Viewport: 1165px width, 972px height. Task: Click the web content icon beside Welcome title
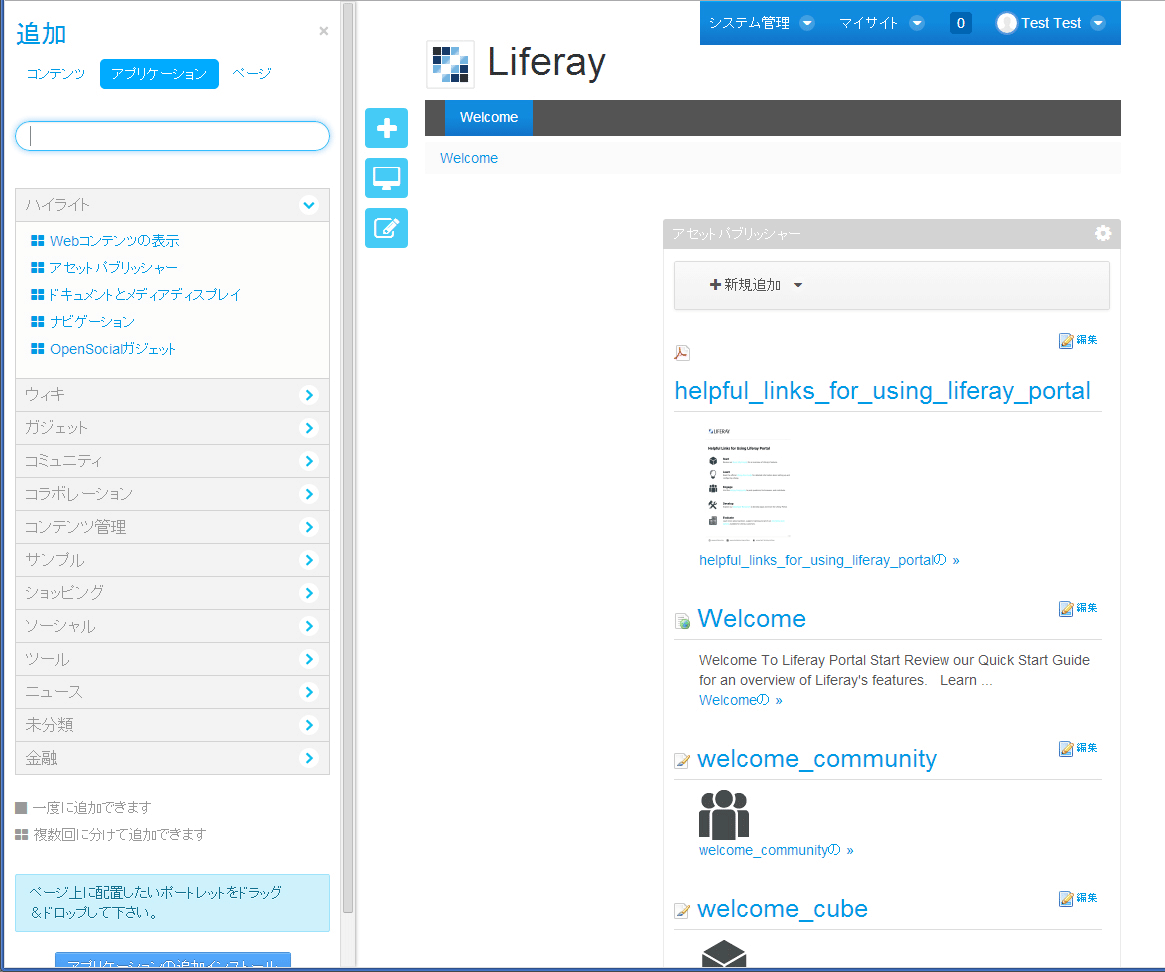tap(682, 621)
